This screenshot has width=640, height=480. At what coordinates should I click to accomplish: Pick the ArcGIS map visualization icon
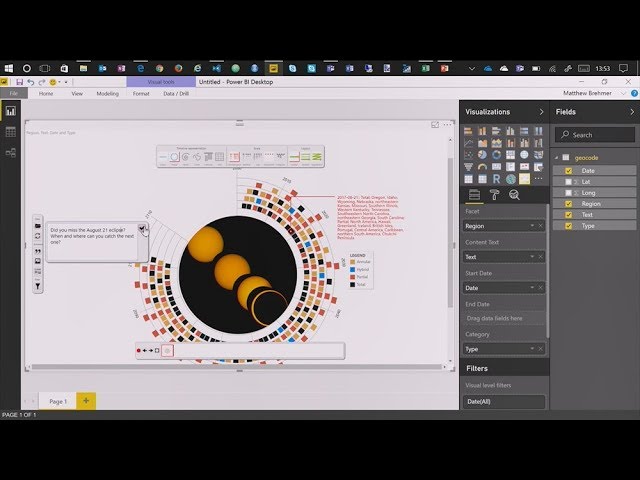510,179
